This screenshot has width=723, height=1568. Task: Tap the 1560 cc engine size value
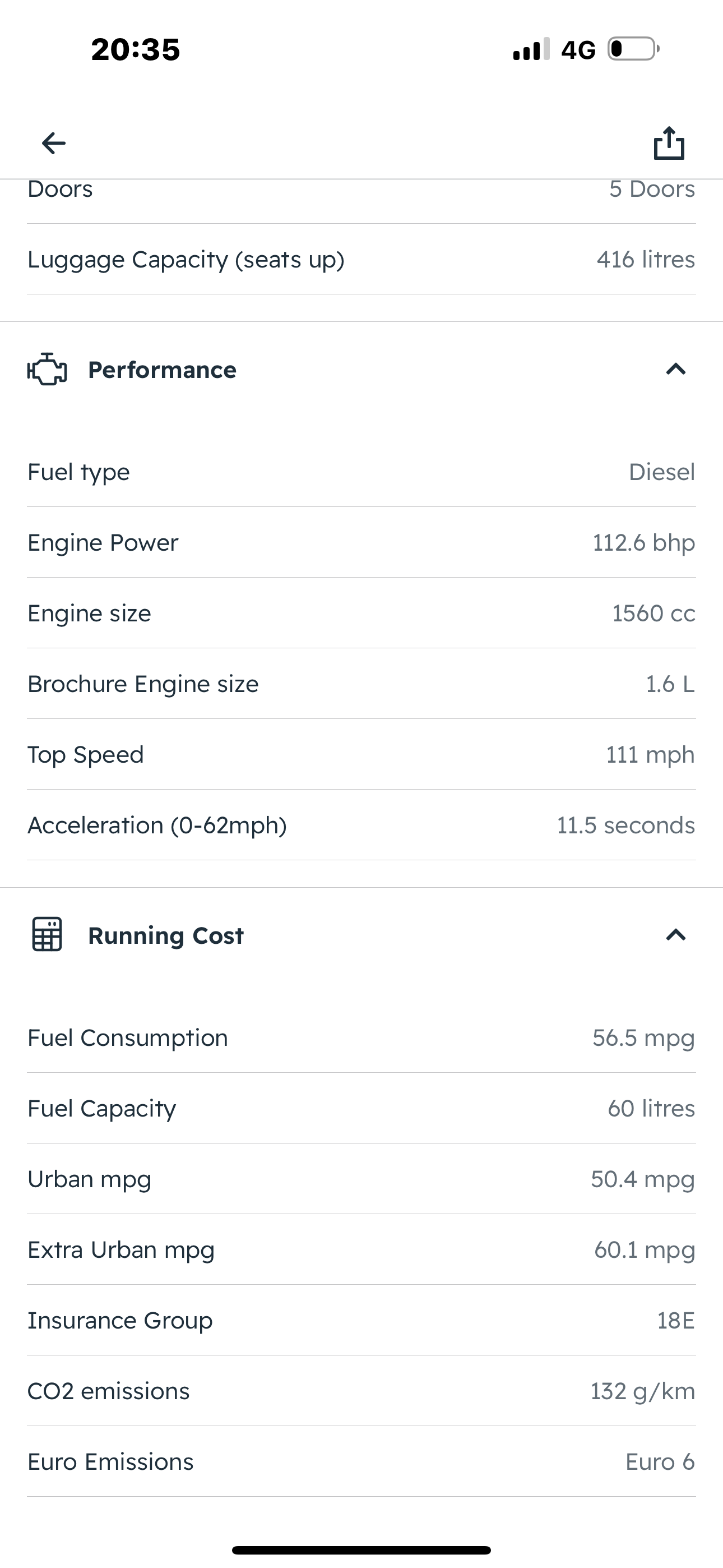[653, 614]
